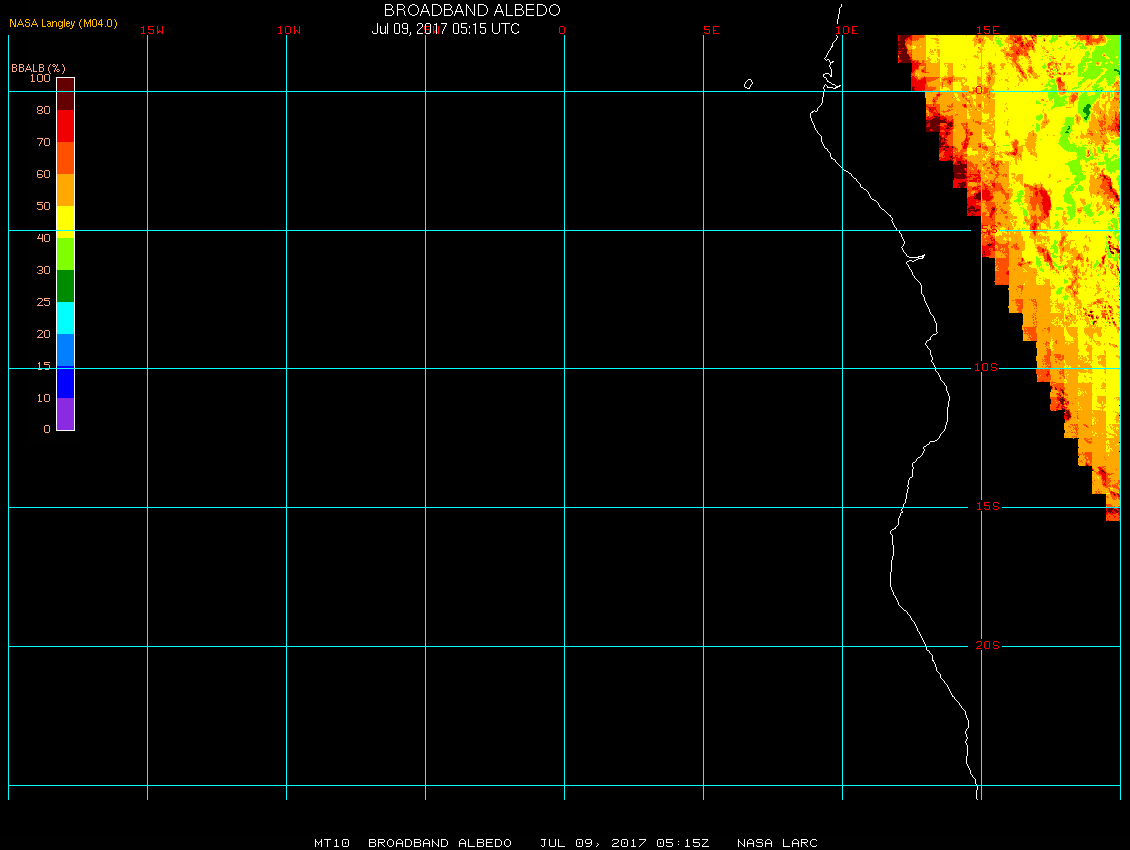The image size is (1130, 850).
Task: Click the 'BBALB (%)' legend heading
Action: pyautogui.click(x=38, y=68)
